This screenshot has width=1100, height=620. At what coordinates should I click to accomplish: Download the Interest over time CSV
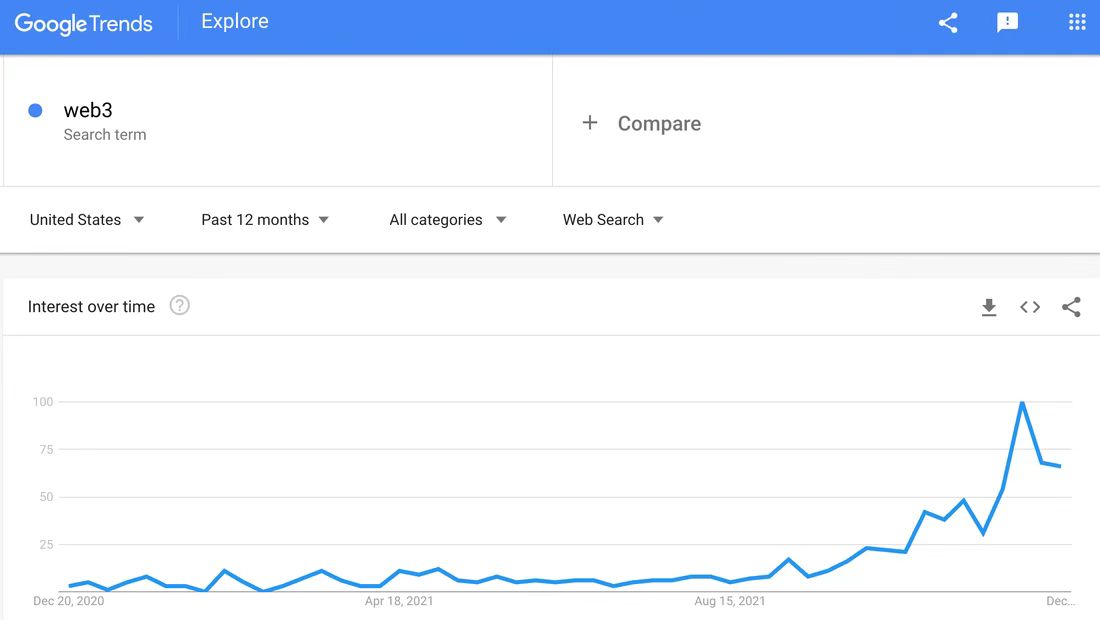(x=989, y=308)
